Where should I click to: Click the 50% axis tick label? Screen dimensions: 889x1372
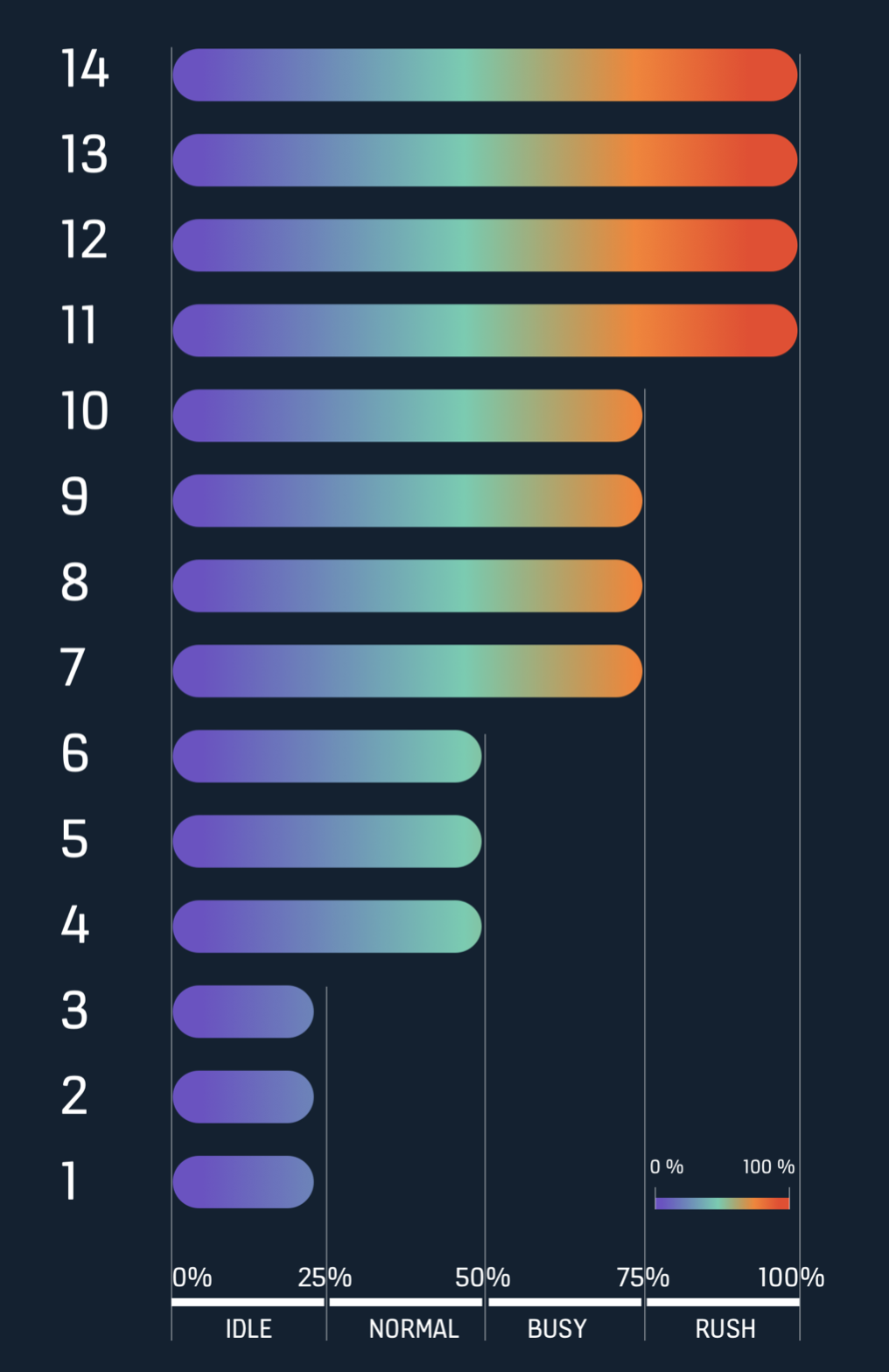pos(482,1277)
